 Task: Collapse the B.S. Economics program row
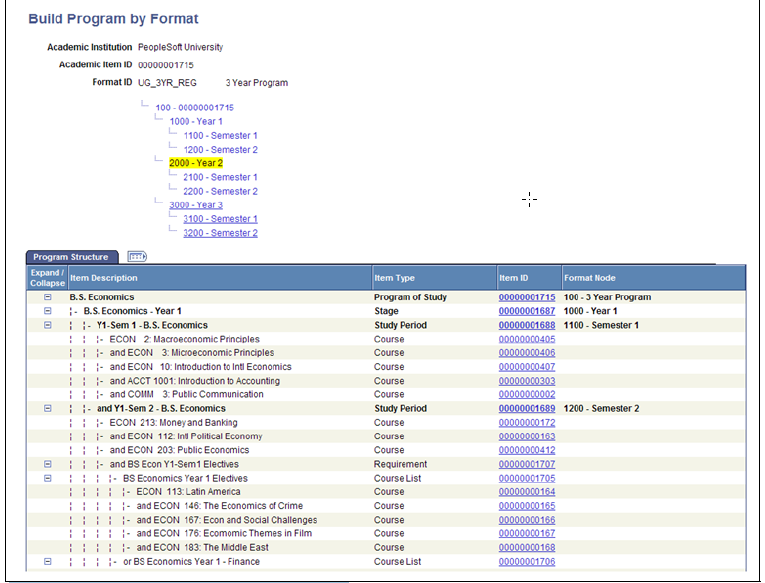pos(47,297)
